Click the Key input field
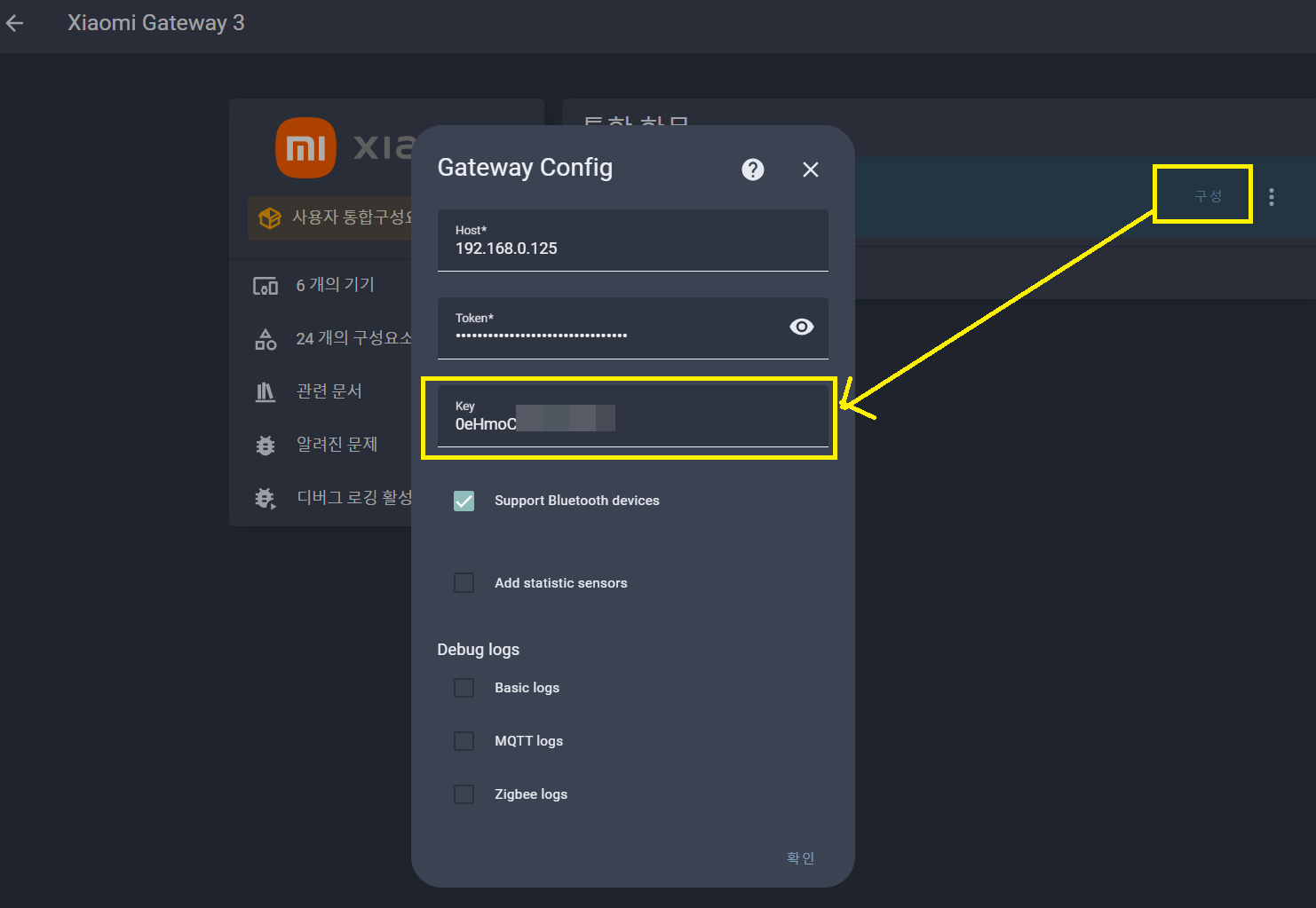Image resolution: width=1316 pixels, height=908 pixels. tap(633, 416)
